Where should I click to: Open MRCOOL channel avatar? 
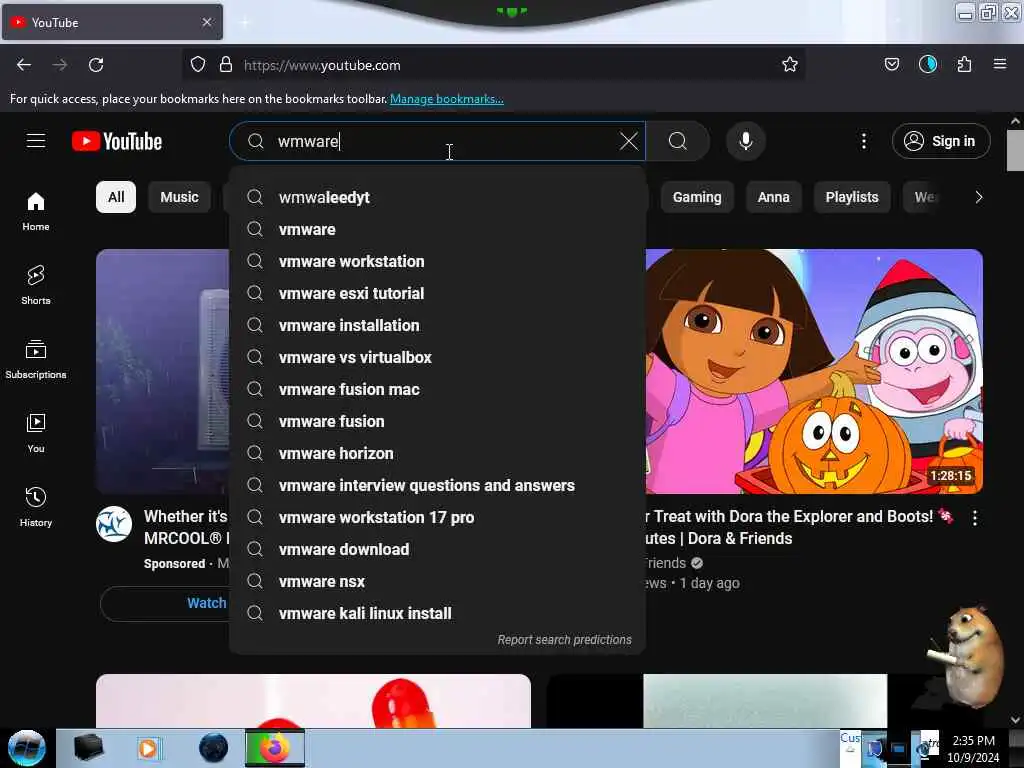[x=114, y=524]
